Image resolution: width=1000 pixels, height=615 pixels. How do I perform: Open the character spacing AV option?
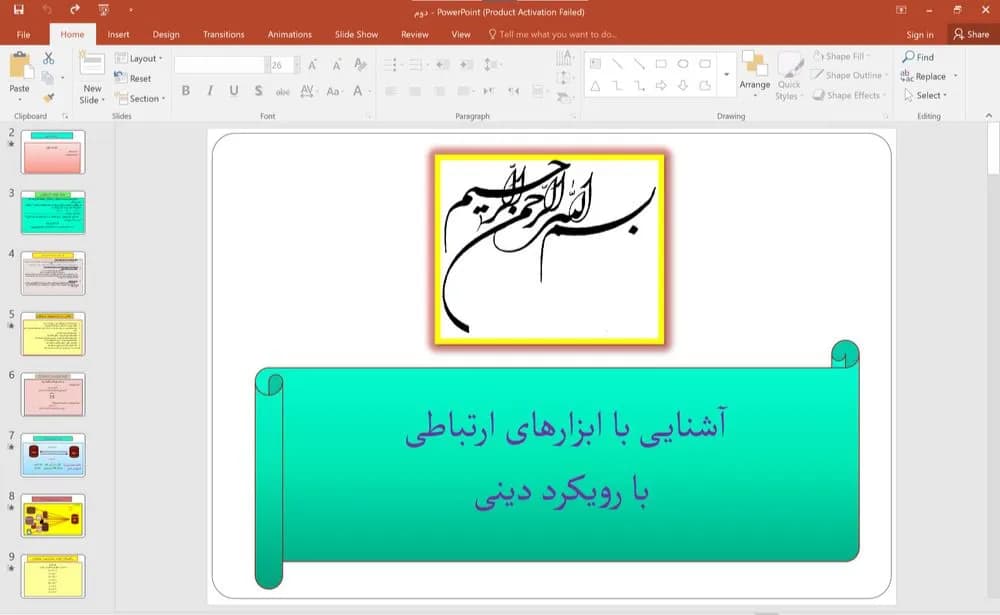point(308,91)
